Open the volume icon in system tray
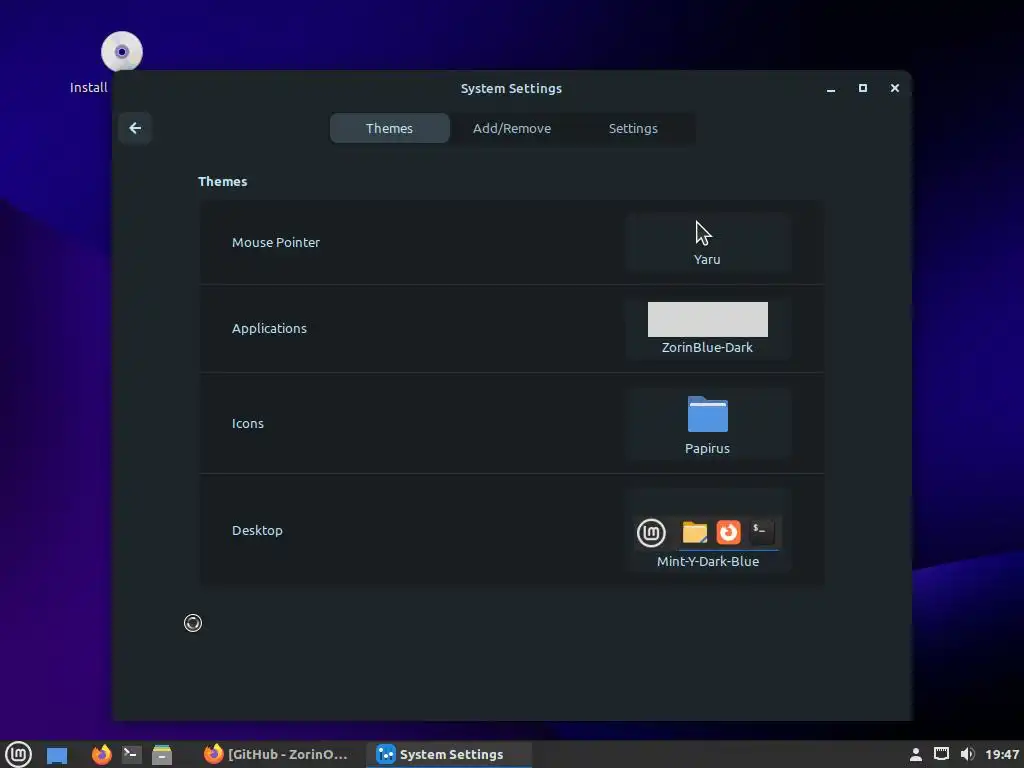This screenshot has width=1024, height=768. coord(967,754)
